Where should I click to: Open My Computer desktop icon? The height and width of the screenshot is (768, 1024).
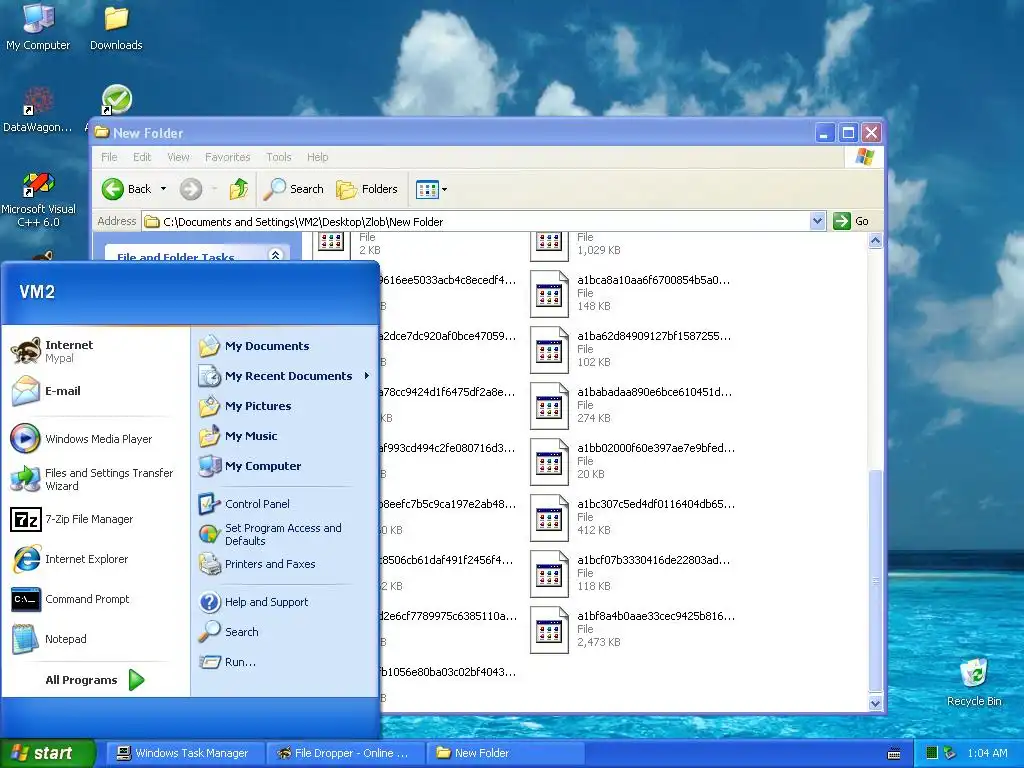pyautogui.click(x=38, y=27)
